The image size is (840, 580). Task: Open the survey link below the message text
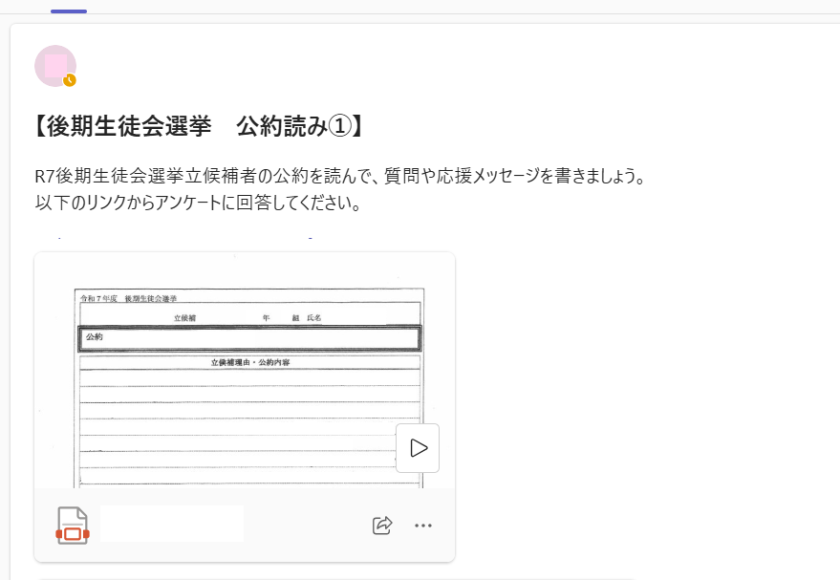[x=180, y=240]
